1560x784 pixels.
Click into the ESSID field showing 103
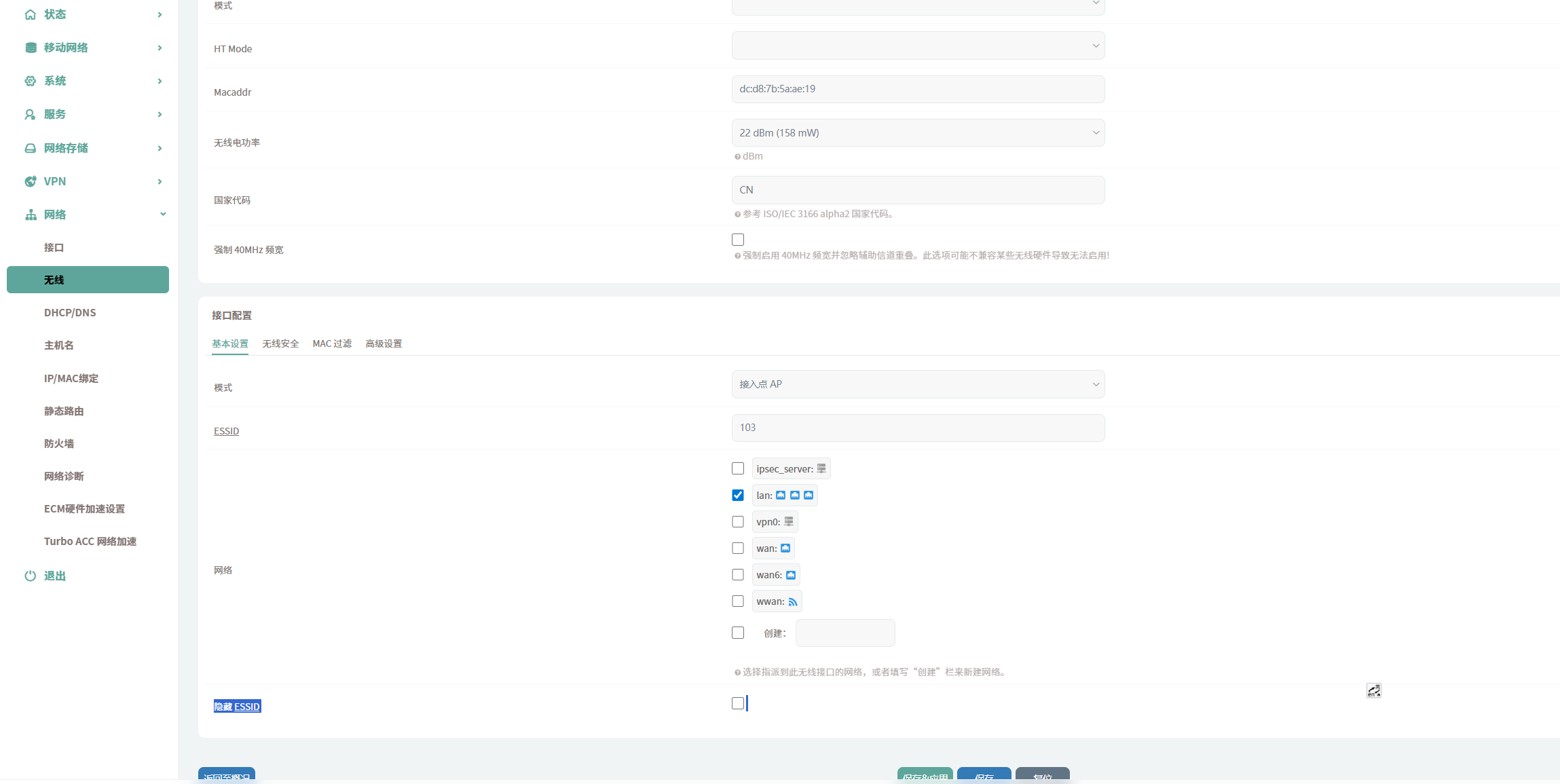pyautogui.click(x=918, y=428)
